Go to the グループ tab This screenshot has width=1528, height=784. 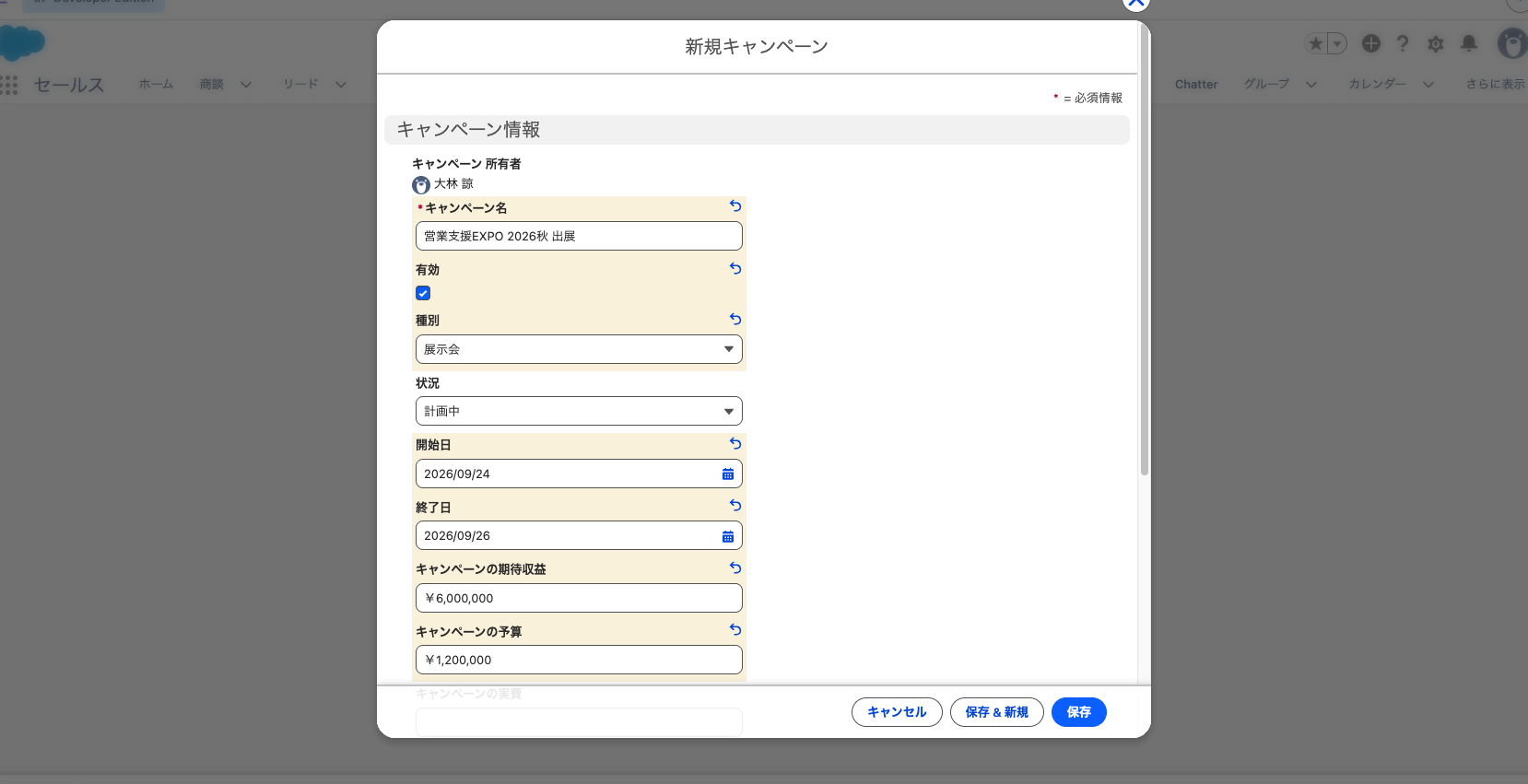click(x=1267, y=84)
